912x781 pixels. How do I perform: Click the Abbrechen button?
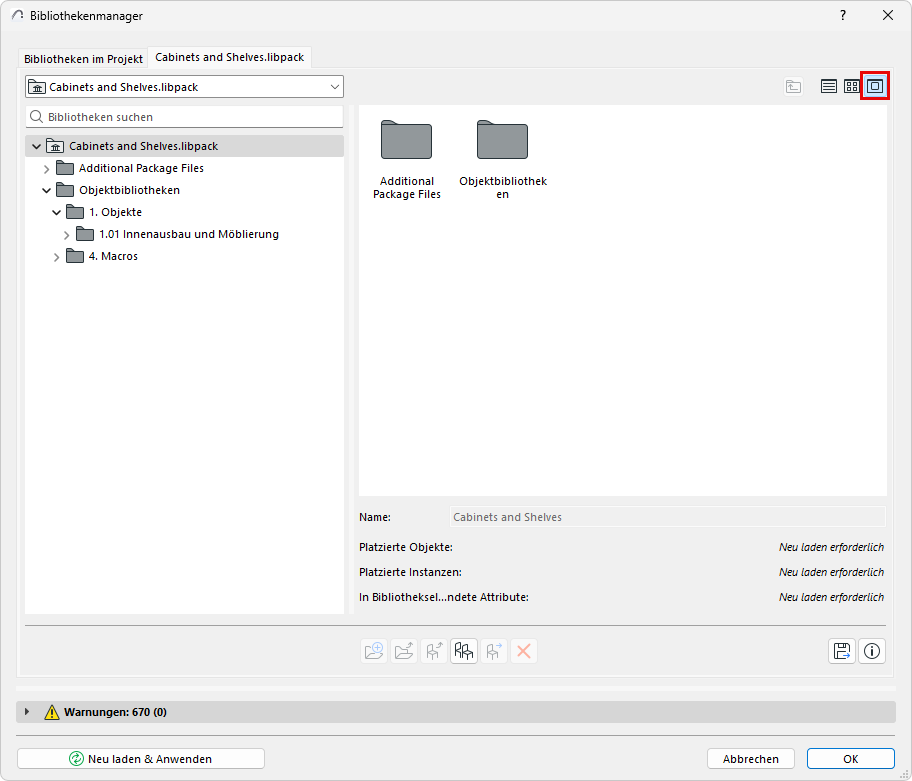[x=750, y=758]
